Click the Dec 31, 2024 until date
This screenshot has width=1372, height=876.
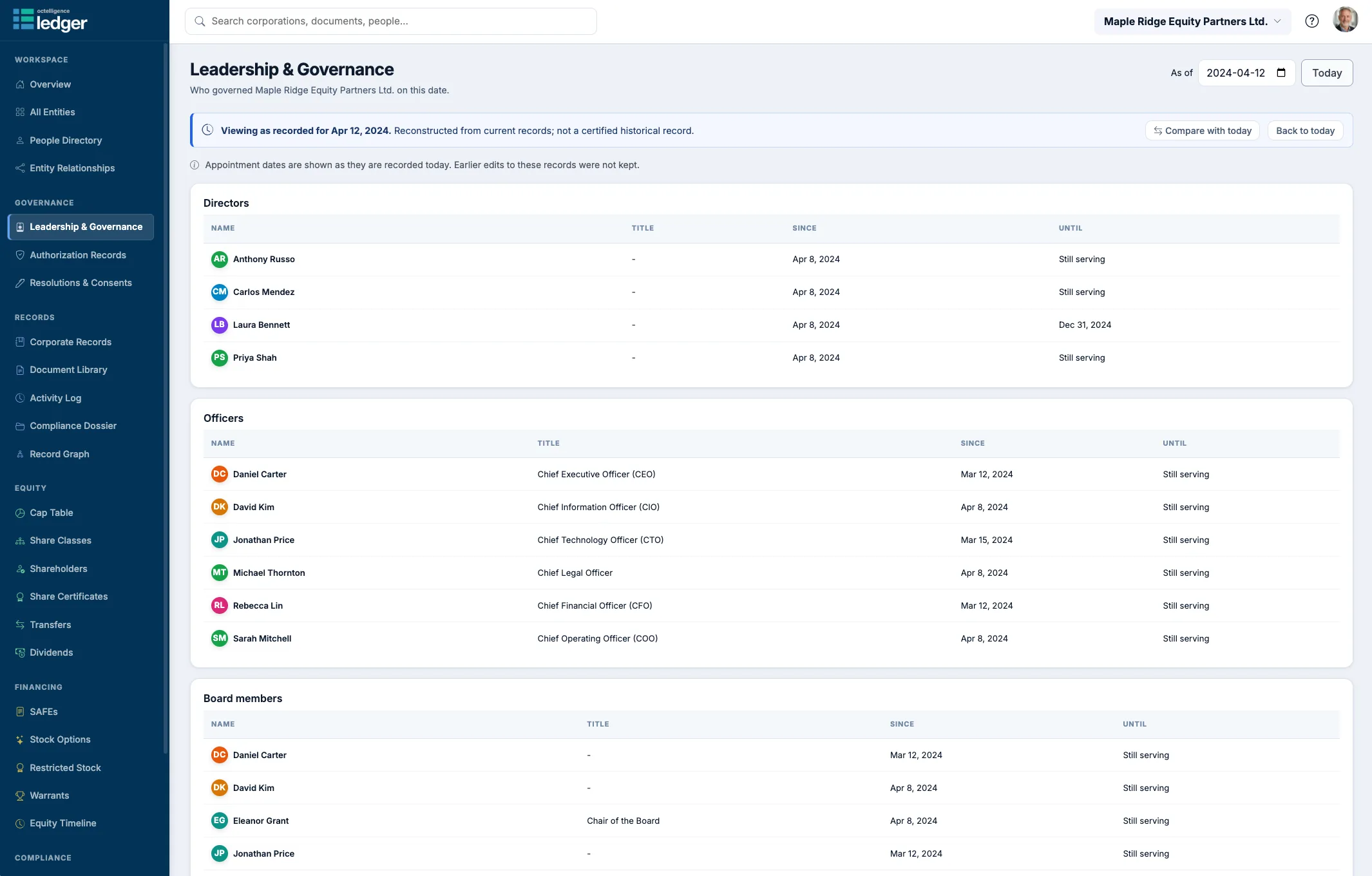pyautogui.click(x=1085, y=325)
